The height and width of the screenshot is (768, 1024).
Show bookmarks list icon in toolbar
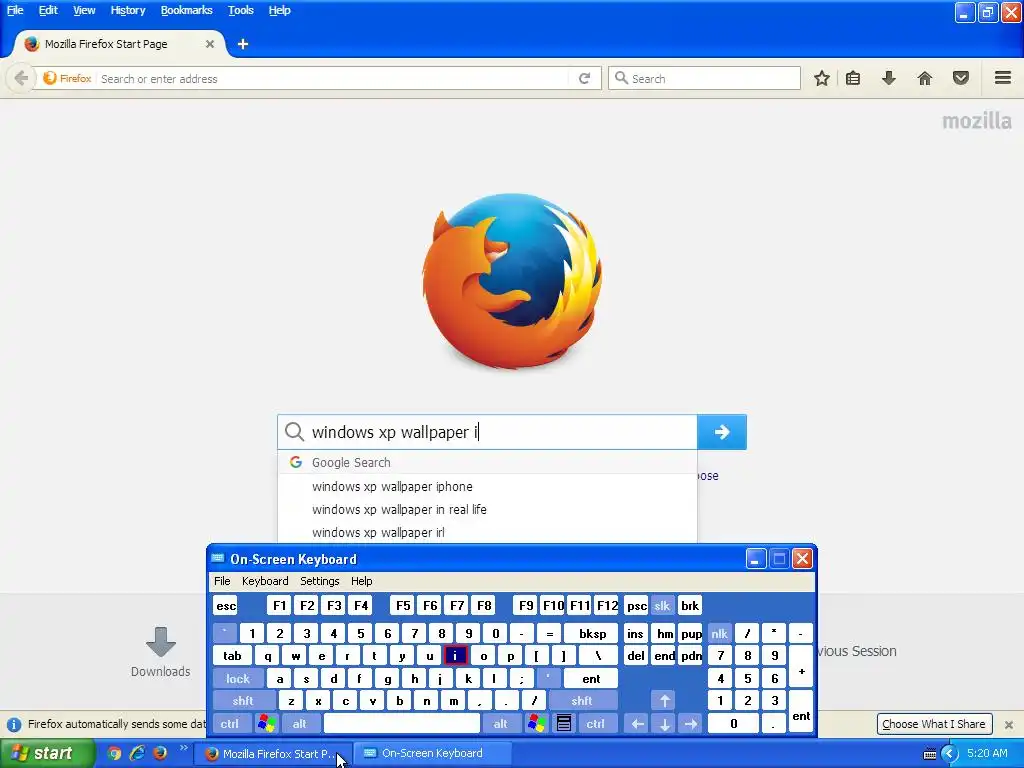click(x=853, y=78)
